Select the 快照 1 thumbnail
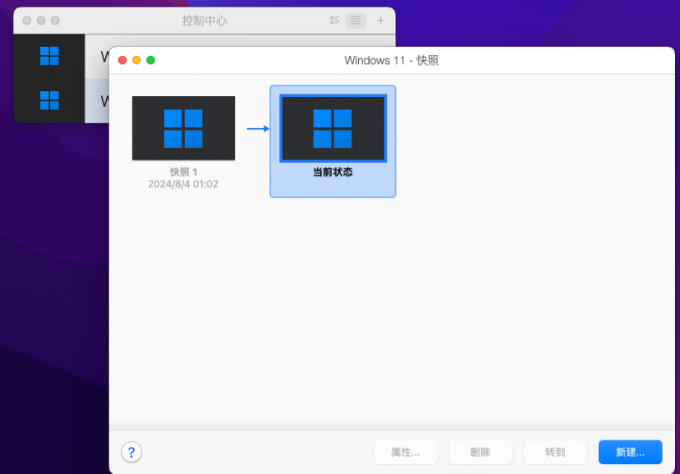This screenshot has width=680, height=474. [x=183, y=128]
